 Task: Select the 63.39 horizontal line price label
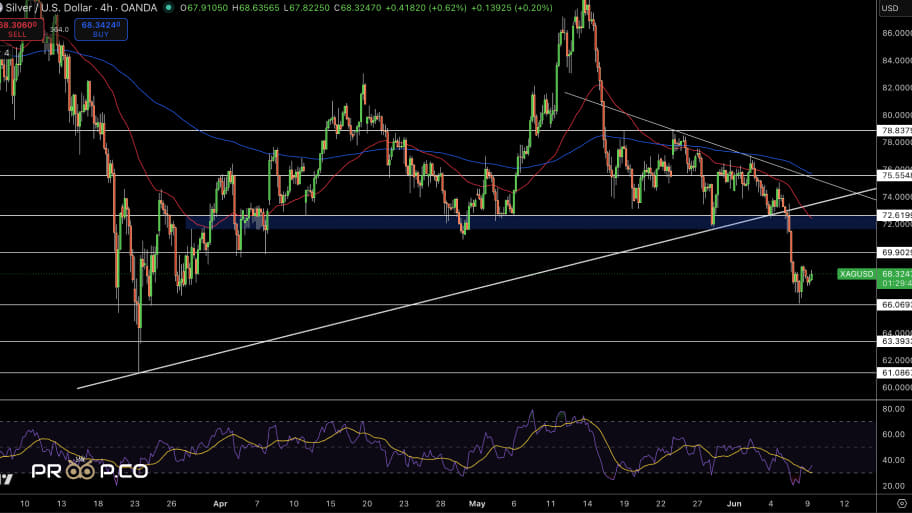(x=895, y=341)
